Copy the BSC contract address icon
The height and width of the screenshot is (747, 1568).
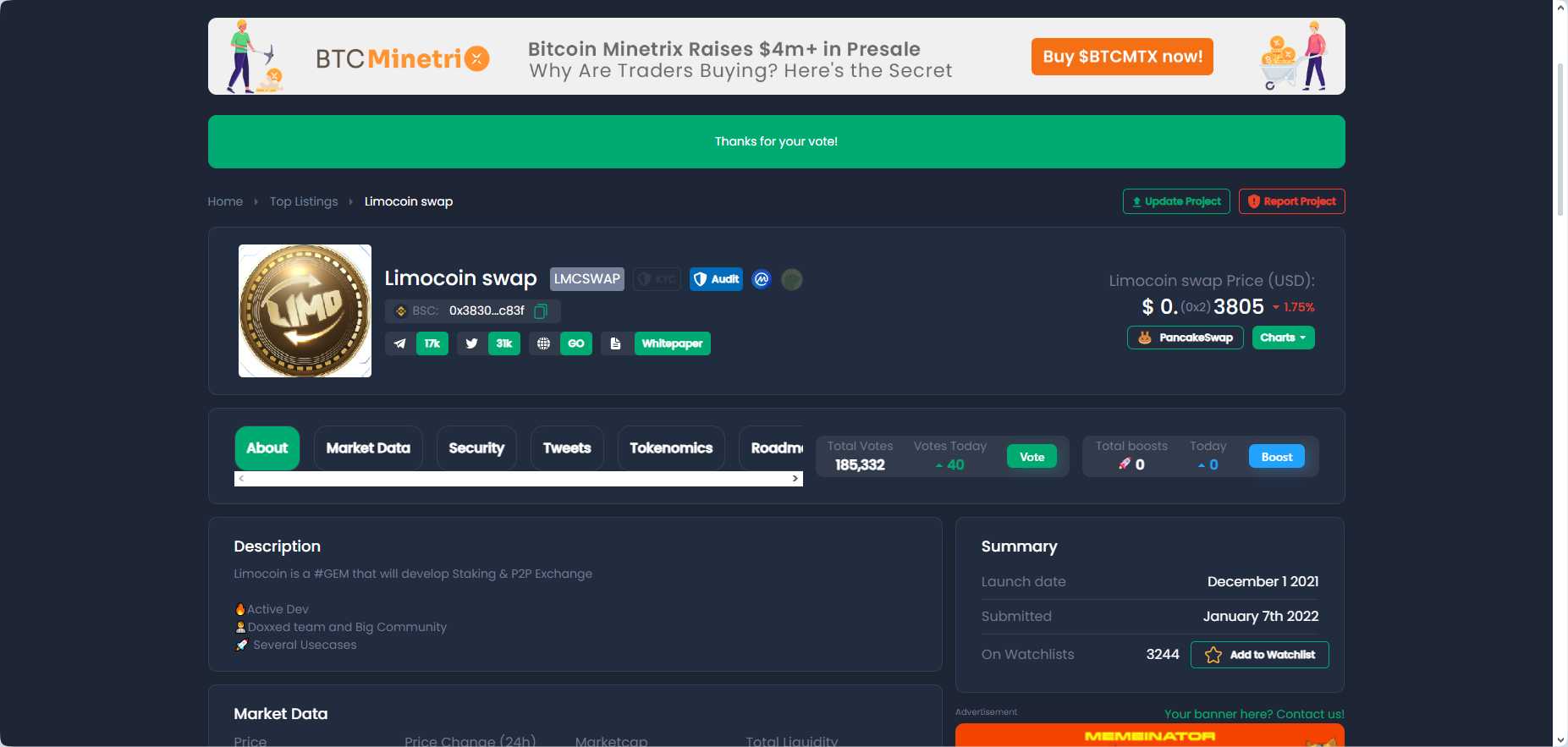click(541, 311)
